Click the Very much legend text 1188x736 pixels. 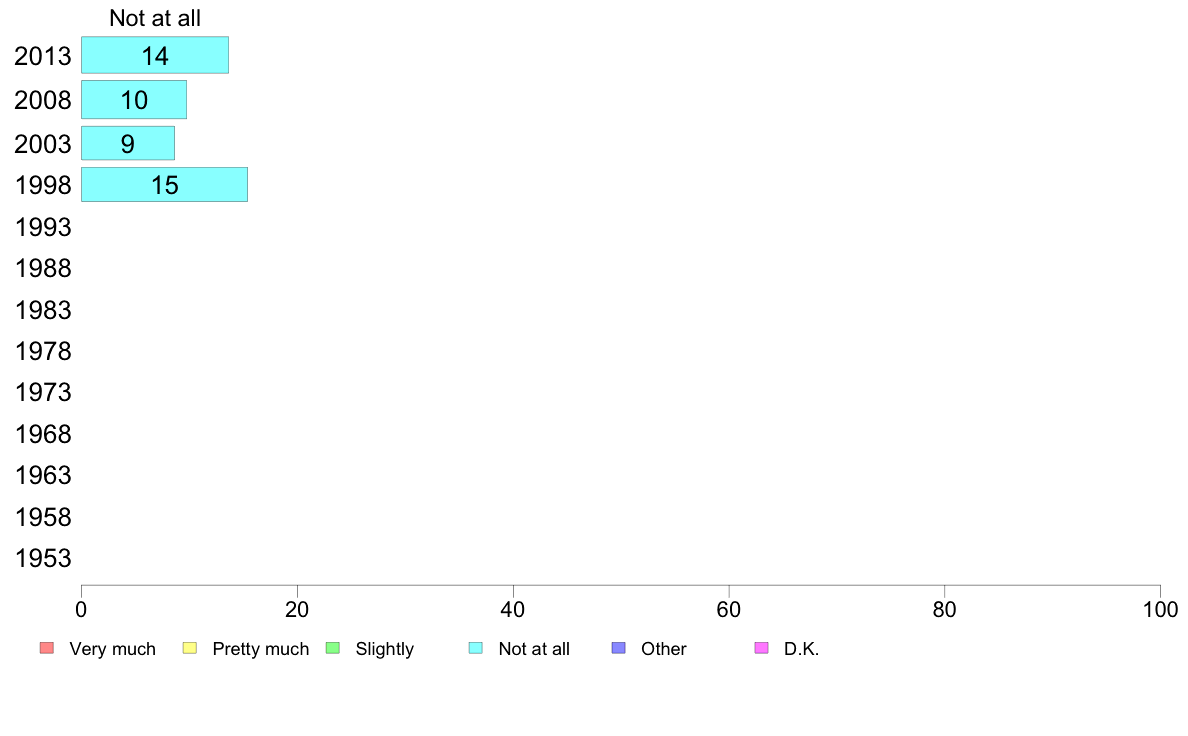click(x=112, y=649)
